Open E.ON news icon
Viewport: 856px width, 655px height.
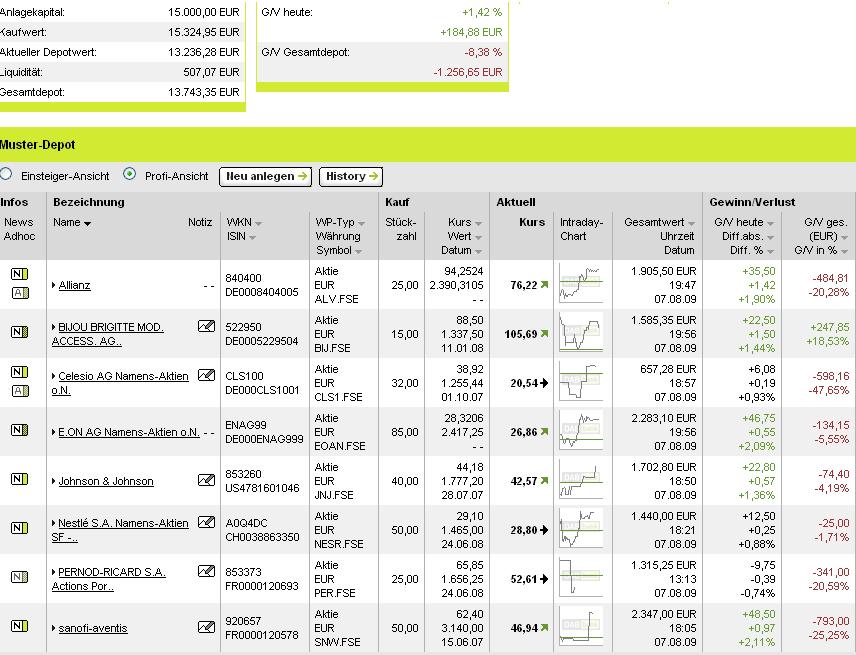click(19, 430)
